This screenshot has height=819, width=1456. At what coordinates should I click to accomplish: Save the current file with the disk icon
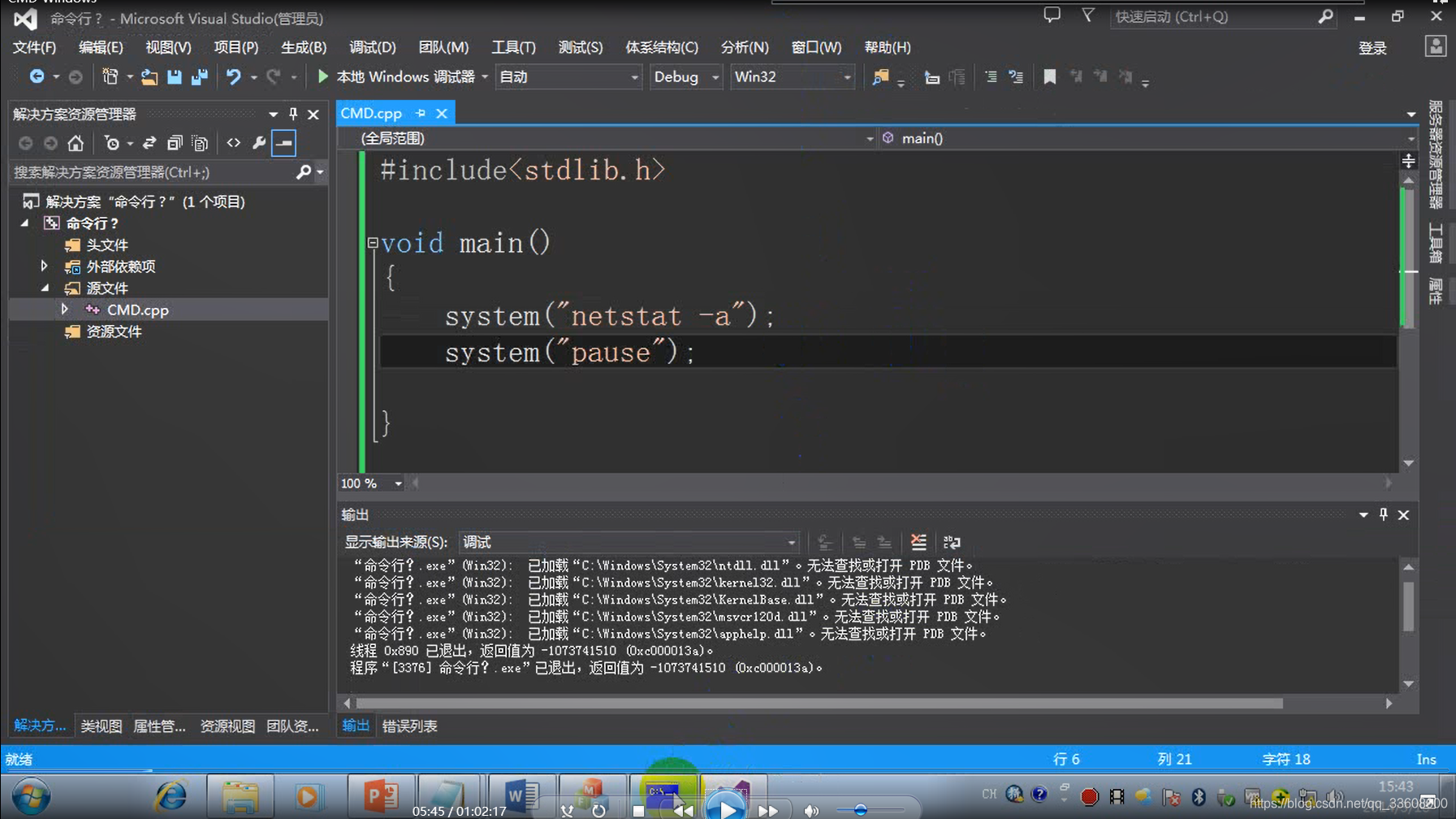tap(174, 76)
